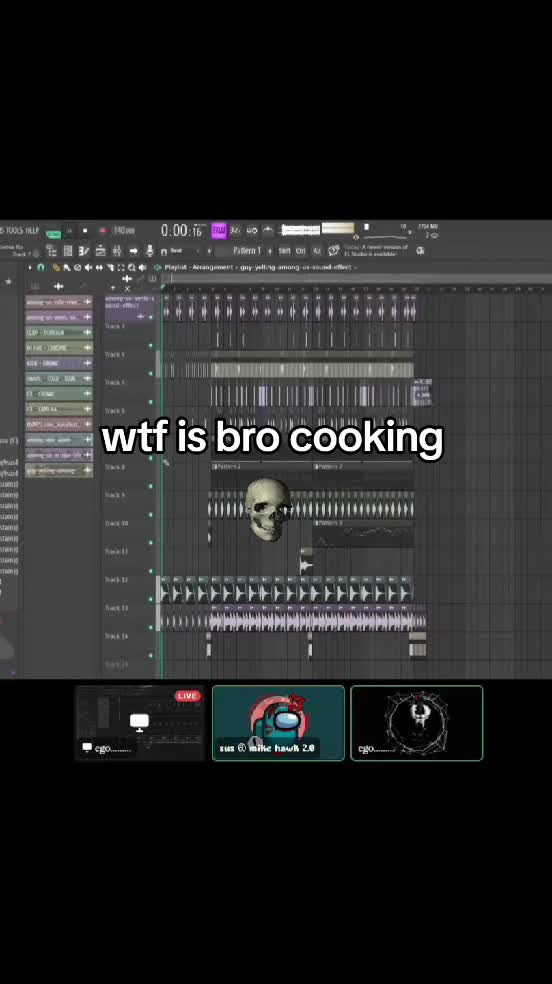Click the star icon in browser panel
The height and width of the screenshot is (984, 552).
point(8,282)
